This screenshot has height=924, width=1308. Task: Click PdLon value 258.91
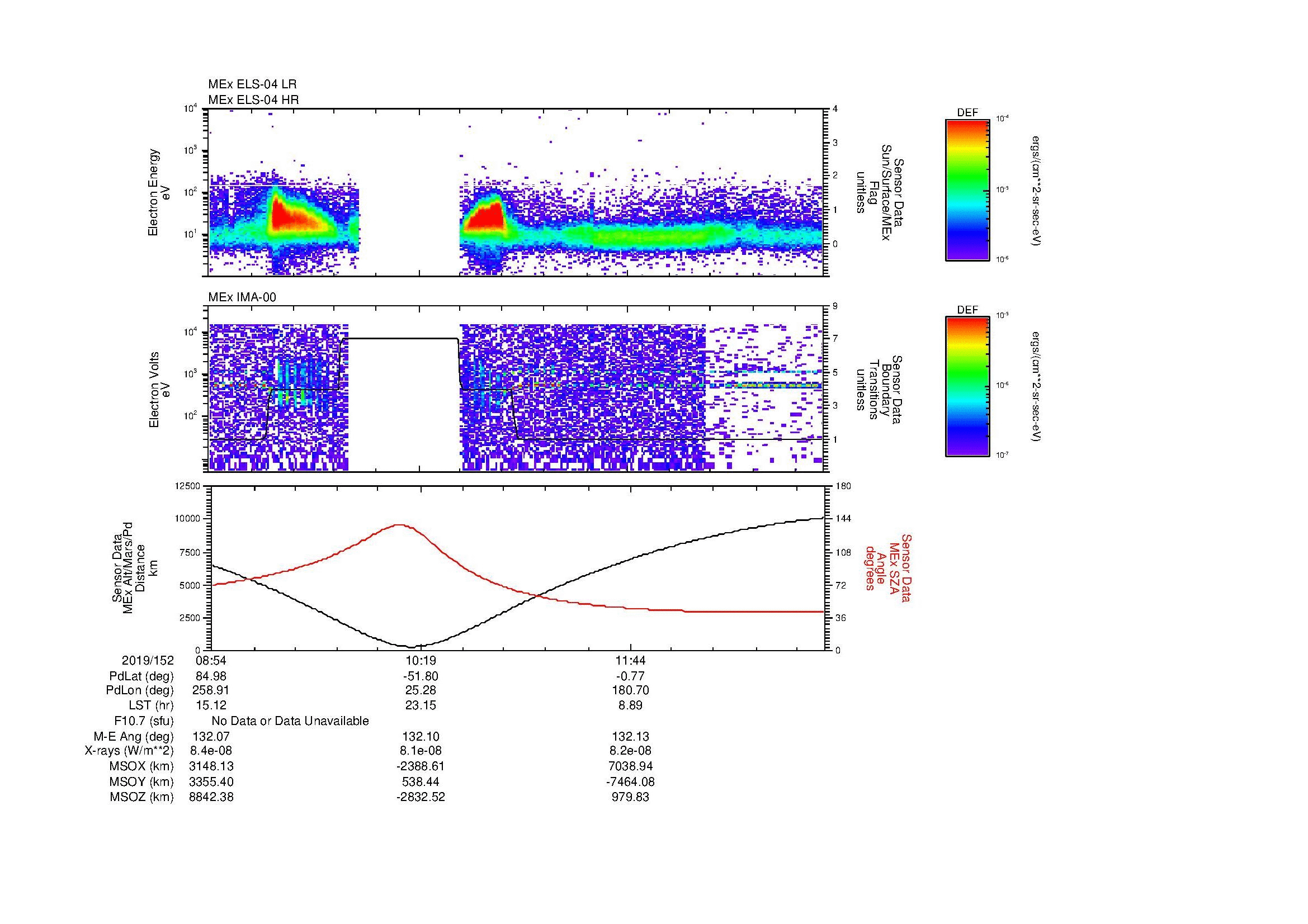211,690
